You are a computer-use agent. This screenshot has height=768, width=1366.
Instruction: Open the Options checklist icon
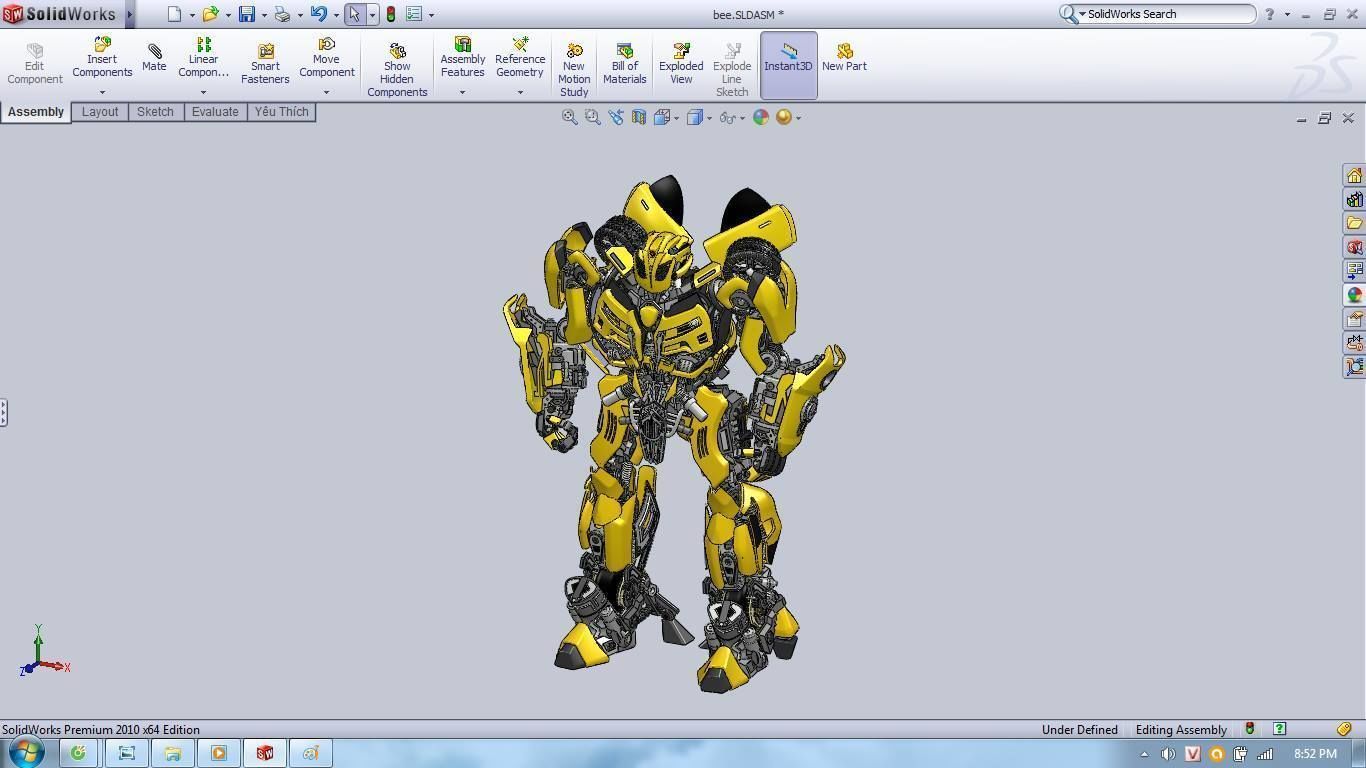[x=414, y=14]
